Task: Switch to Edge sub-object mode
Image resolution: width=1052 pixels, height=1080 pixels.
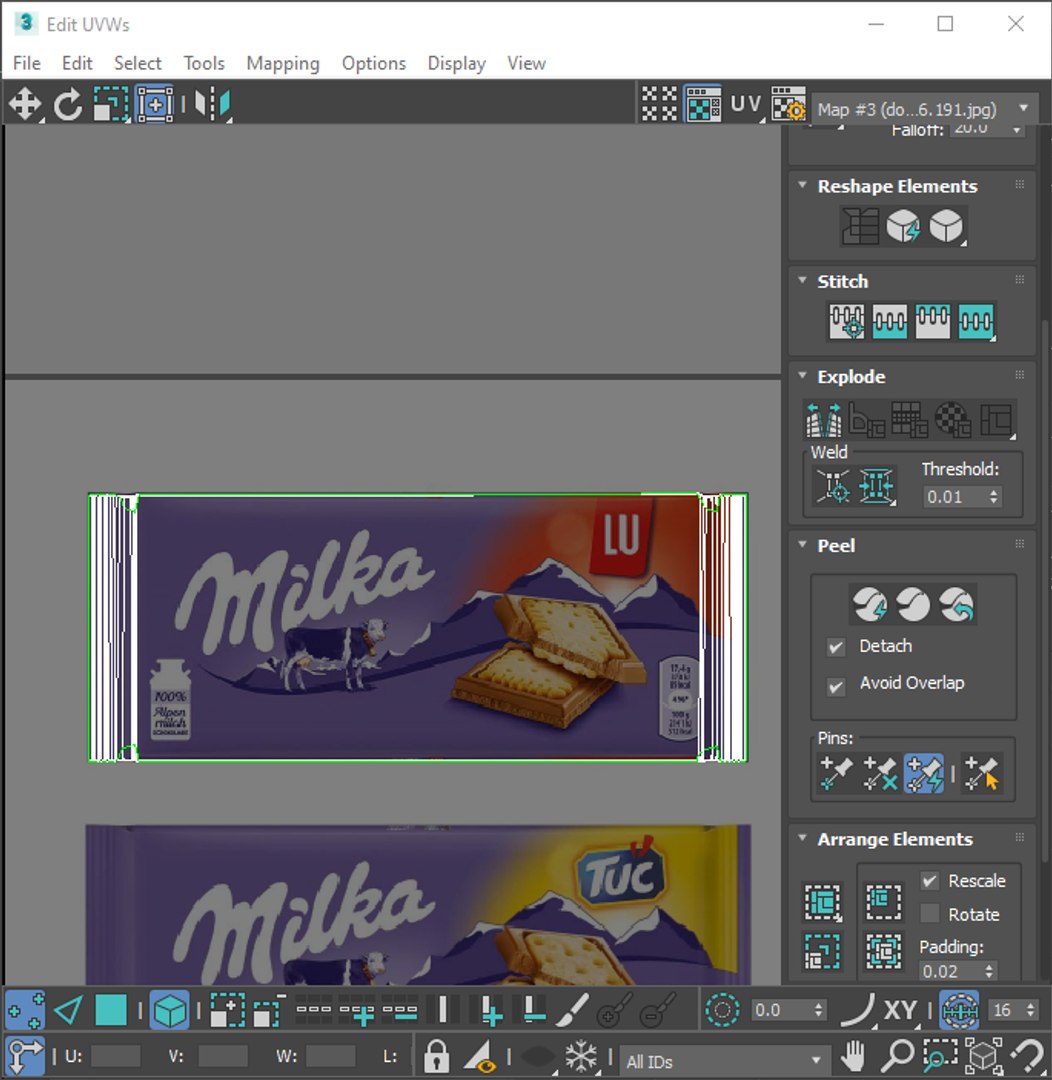Action: [68, 1011]
